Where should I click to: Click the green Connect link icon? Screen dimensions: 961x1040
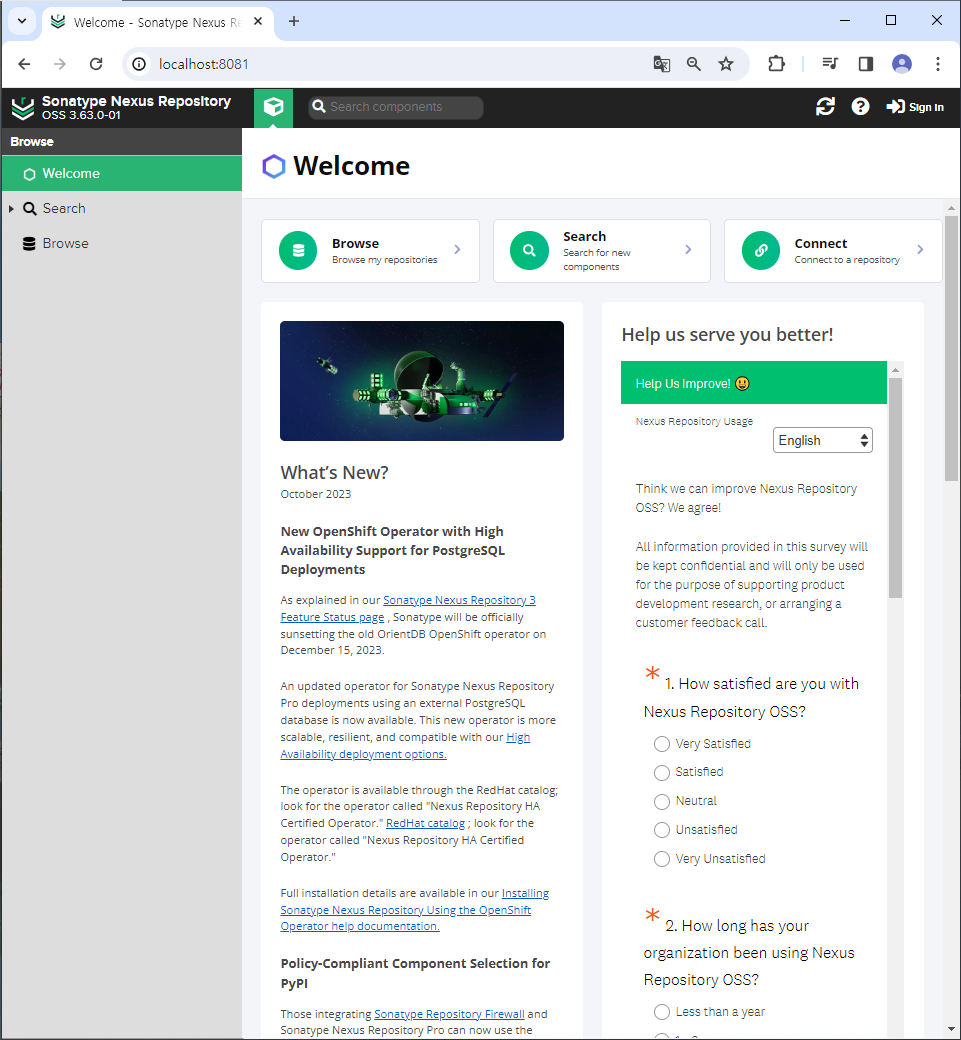click(x=761, y=251)
